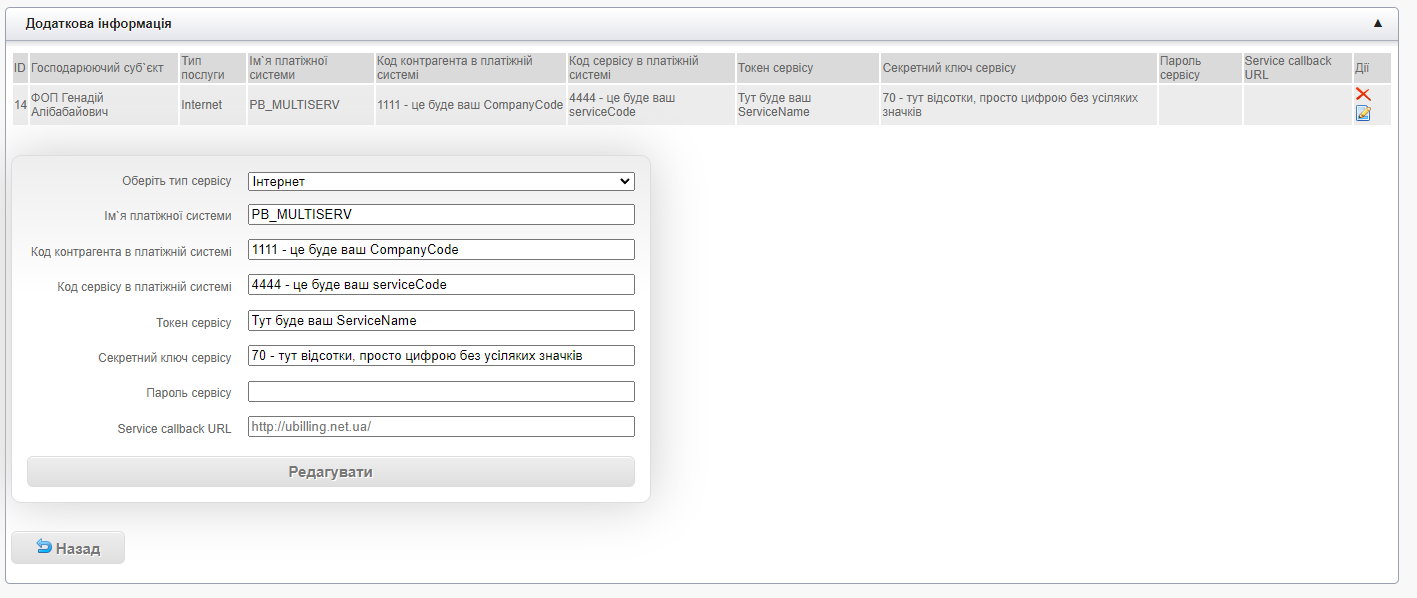
Task: Click the Код сервісу в платіжній системі input
Action: (x=441, y=285)
